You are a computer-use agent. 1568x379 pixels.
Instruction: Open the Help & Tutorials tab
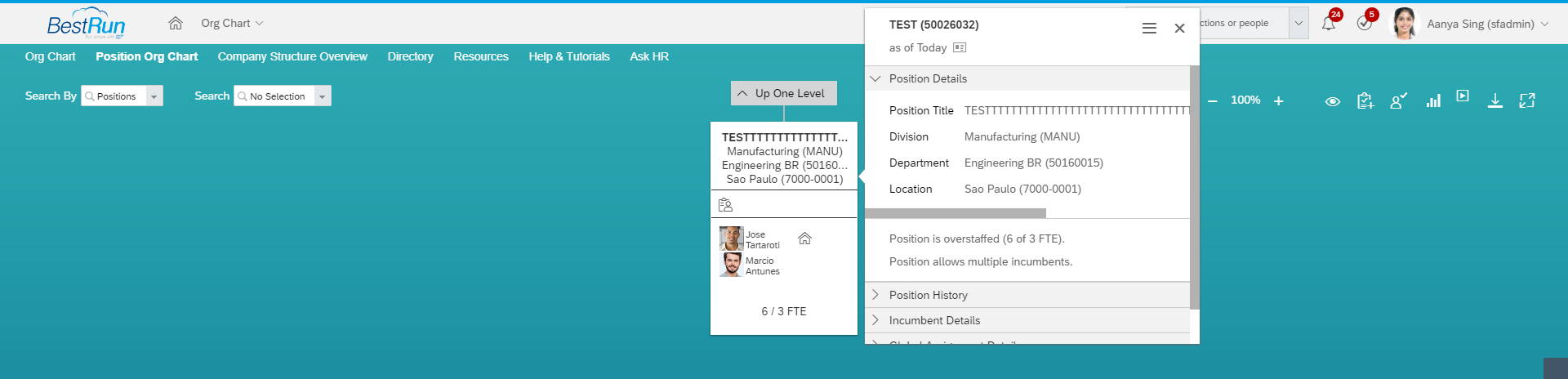point(569,56)
